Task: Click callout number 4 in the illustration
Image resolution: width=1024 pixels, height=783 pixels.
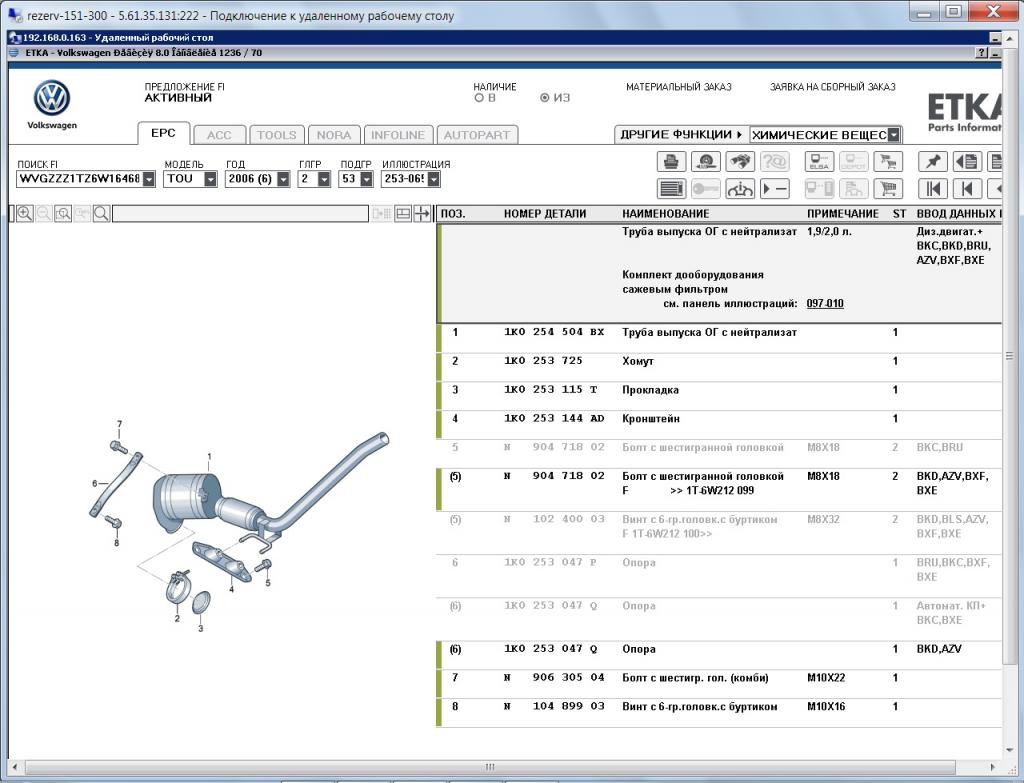Action: pyautogui.click(x=231, y=590)
